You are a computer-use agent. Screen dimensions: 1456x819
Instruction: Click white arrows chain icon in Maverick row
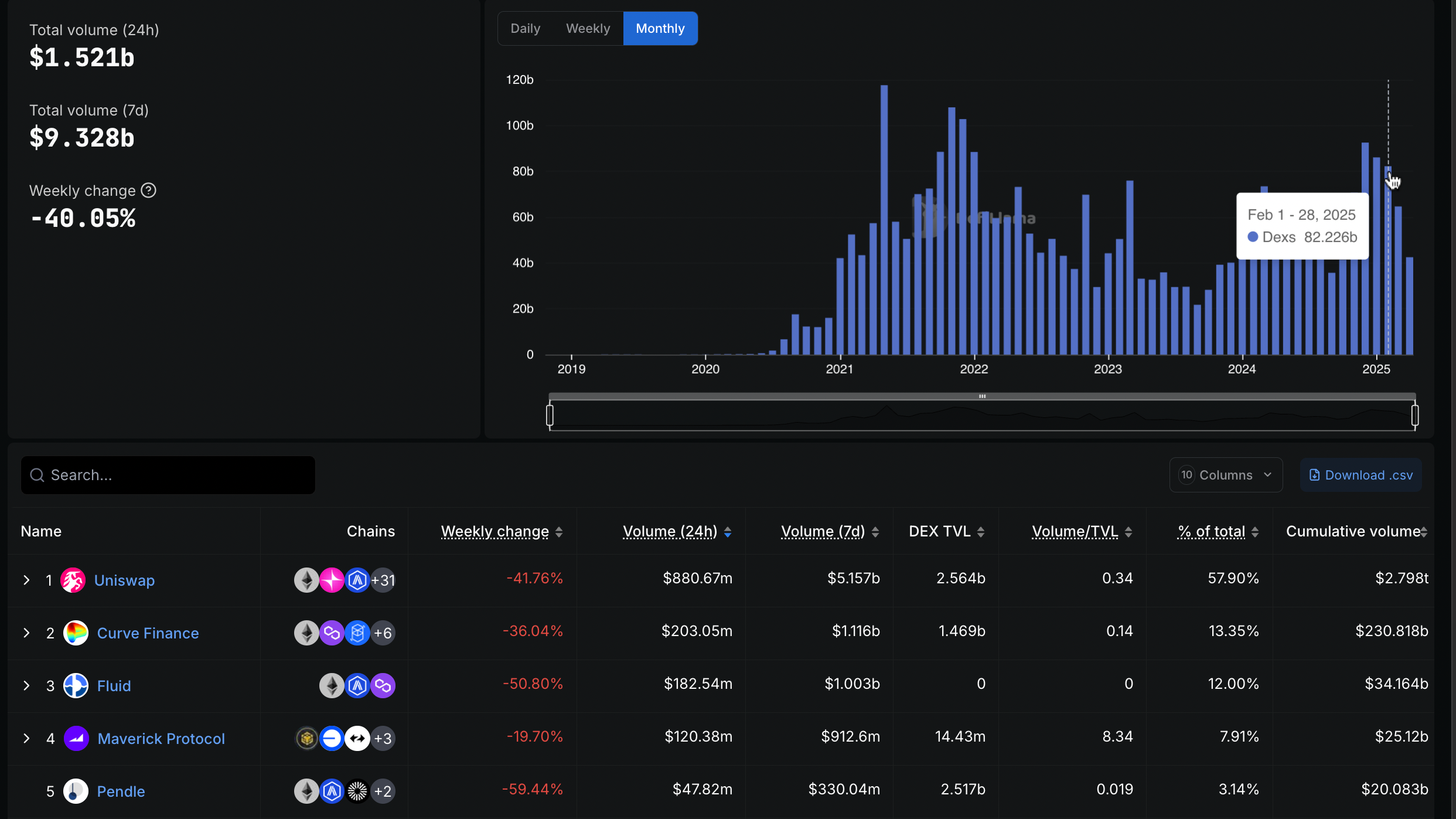(x=357, y=738)
